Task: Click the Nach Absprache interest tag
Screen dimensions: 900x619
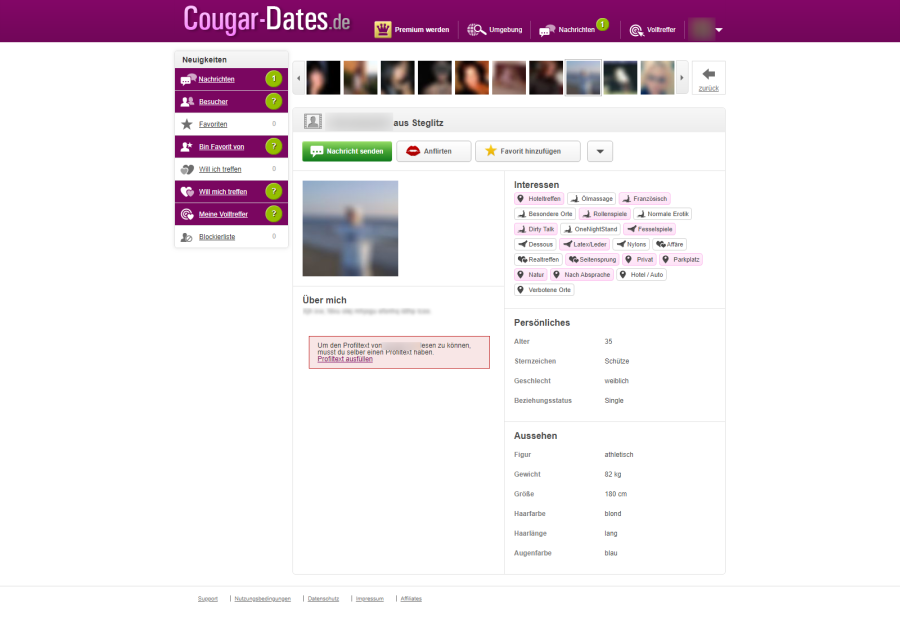Action: pos(581,274)
